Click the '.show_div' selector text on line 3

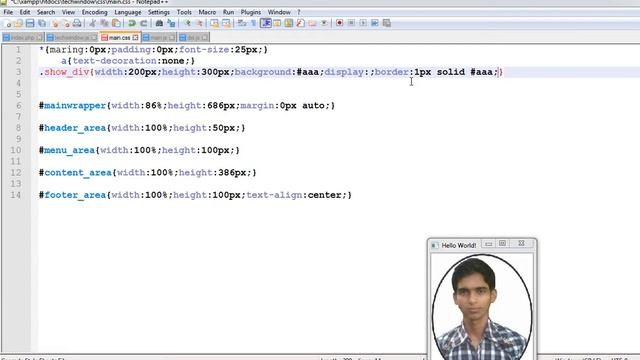coord(64,72)
